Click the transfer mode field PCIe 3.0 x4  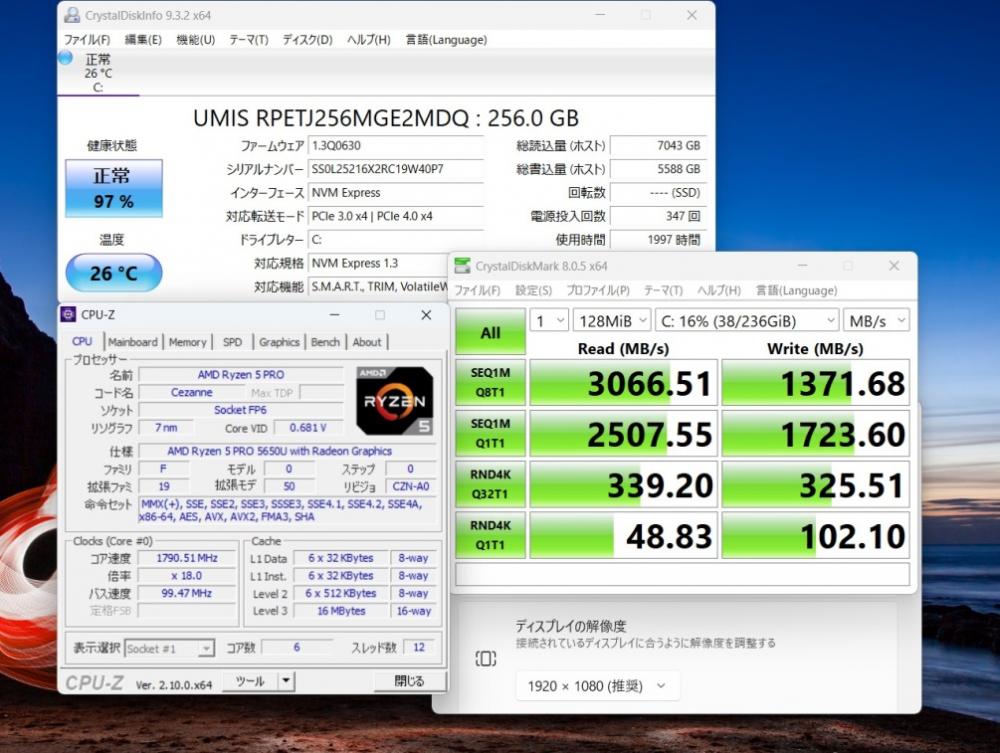(395, 216)
